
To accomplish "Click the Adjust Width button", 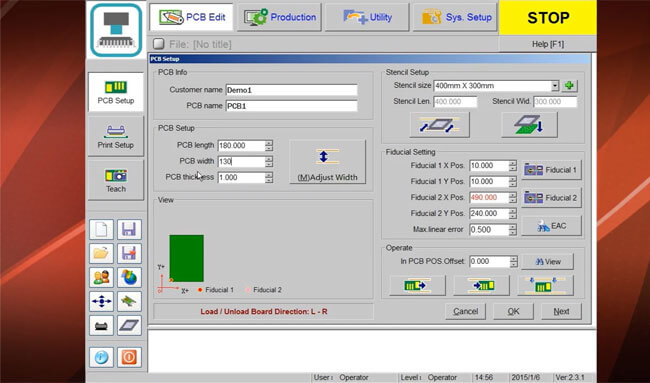I will 327,162.
